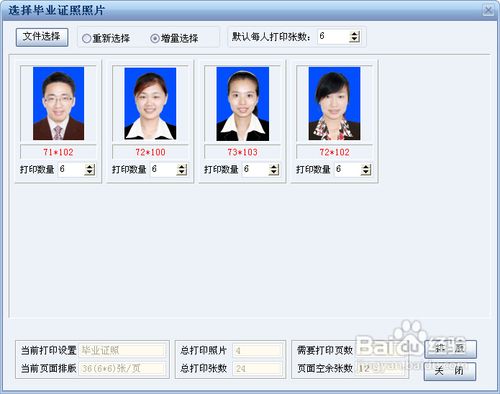Select the woman's photo labeled 72*102
This screenshot has height=394, width=500.
click(x=334, y=103)
